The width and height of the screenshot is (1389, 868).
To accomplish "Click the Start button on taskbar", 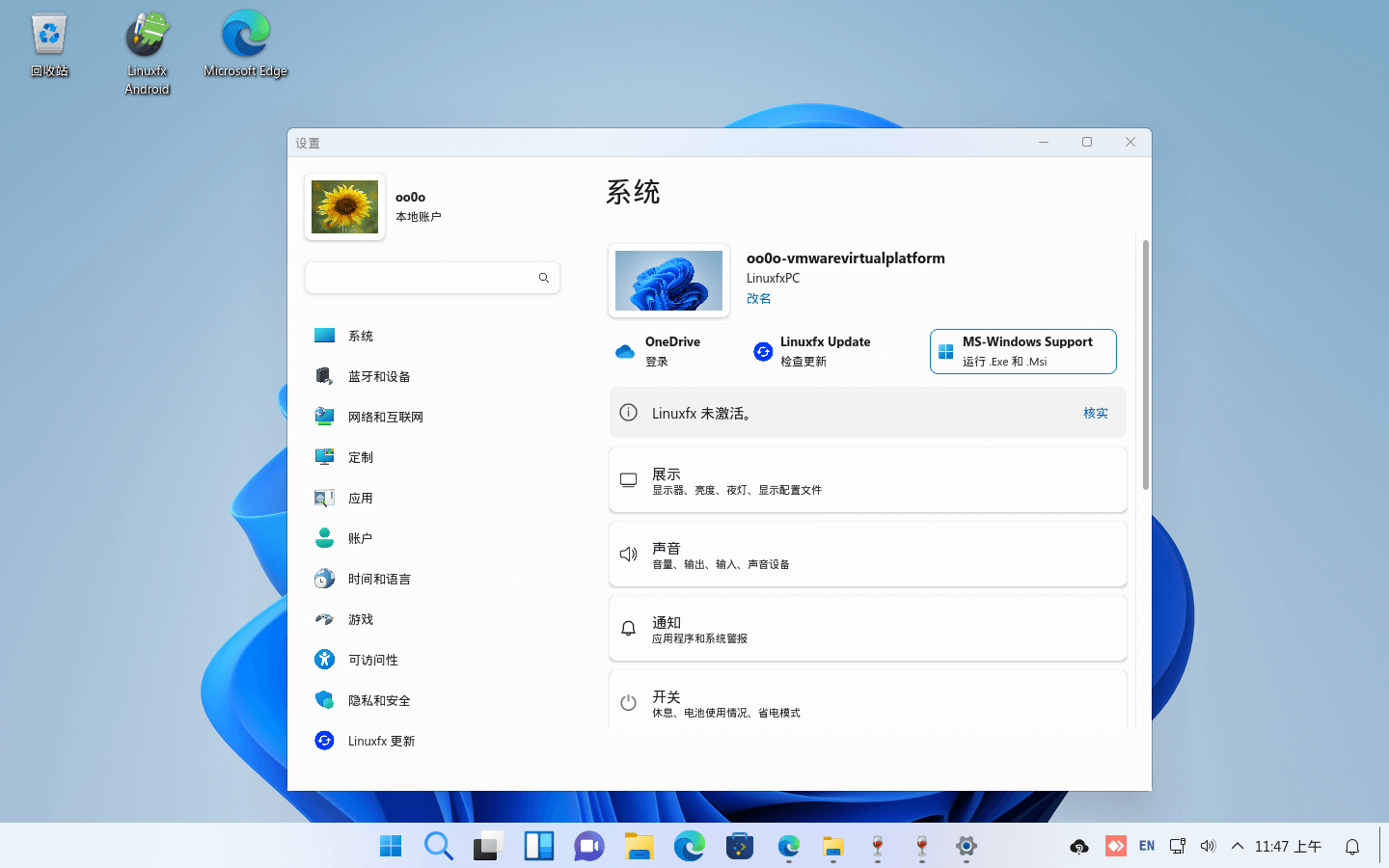I will (390, 844).
